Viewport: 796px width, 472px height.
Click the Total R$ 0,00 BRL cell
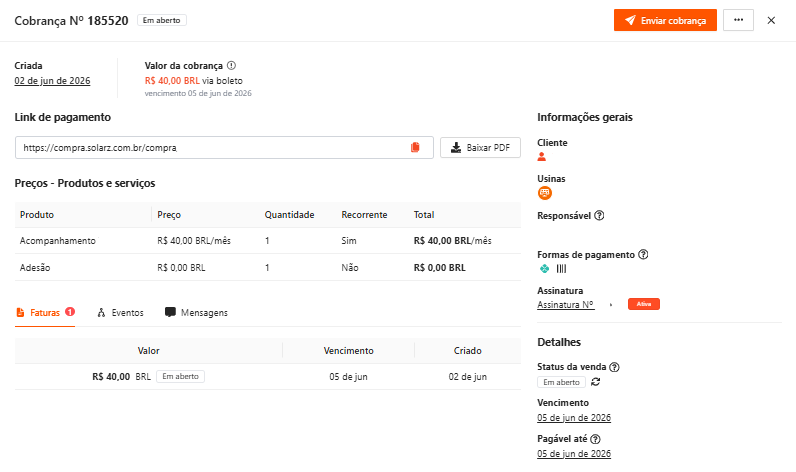440,267
